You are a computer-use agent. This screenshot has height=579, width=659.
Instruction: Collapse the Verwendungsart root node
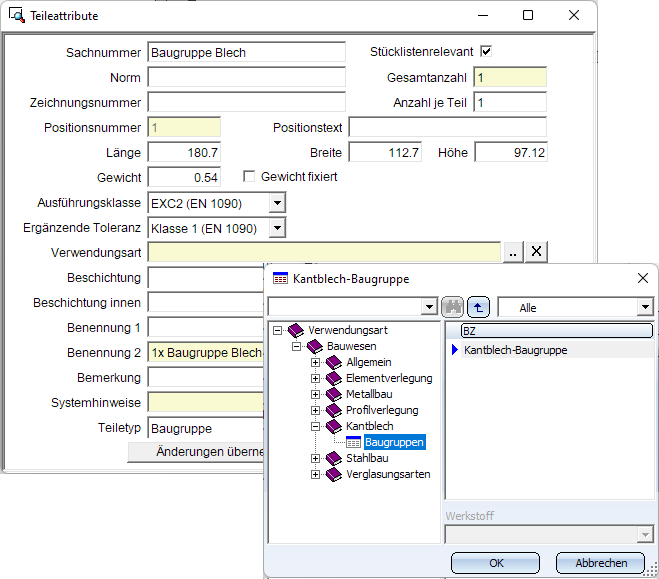pyautogui.click(x=277, y=330)
